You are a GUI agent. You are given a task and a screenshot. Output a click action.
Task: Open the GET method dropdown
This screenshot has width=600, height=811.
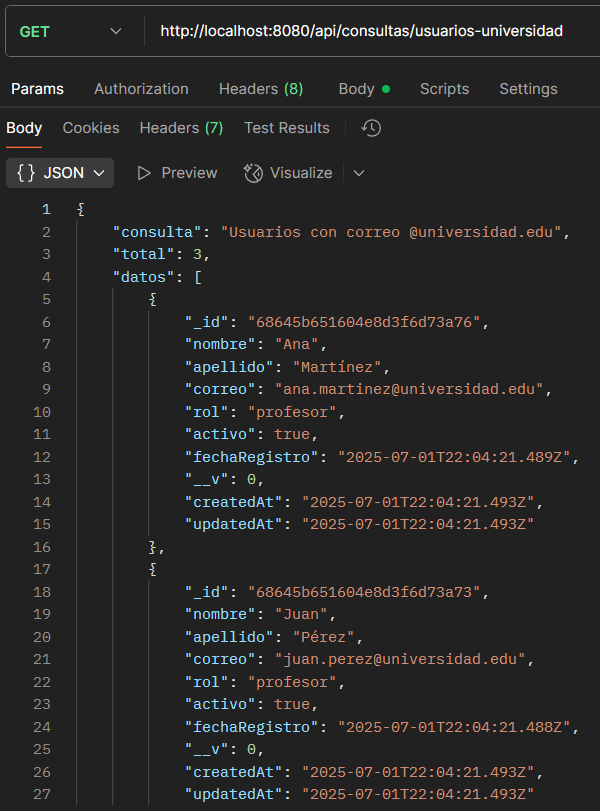click(x=70, y=32)
